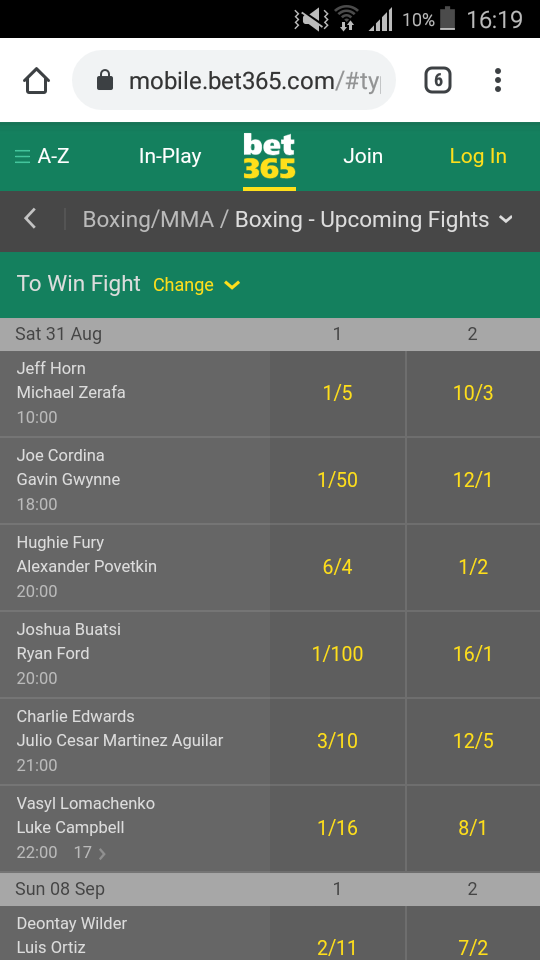Tap the padlock icon in address bar
The height and width of the screenshot is (960, 540).
105,80
